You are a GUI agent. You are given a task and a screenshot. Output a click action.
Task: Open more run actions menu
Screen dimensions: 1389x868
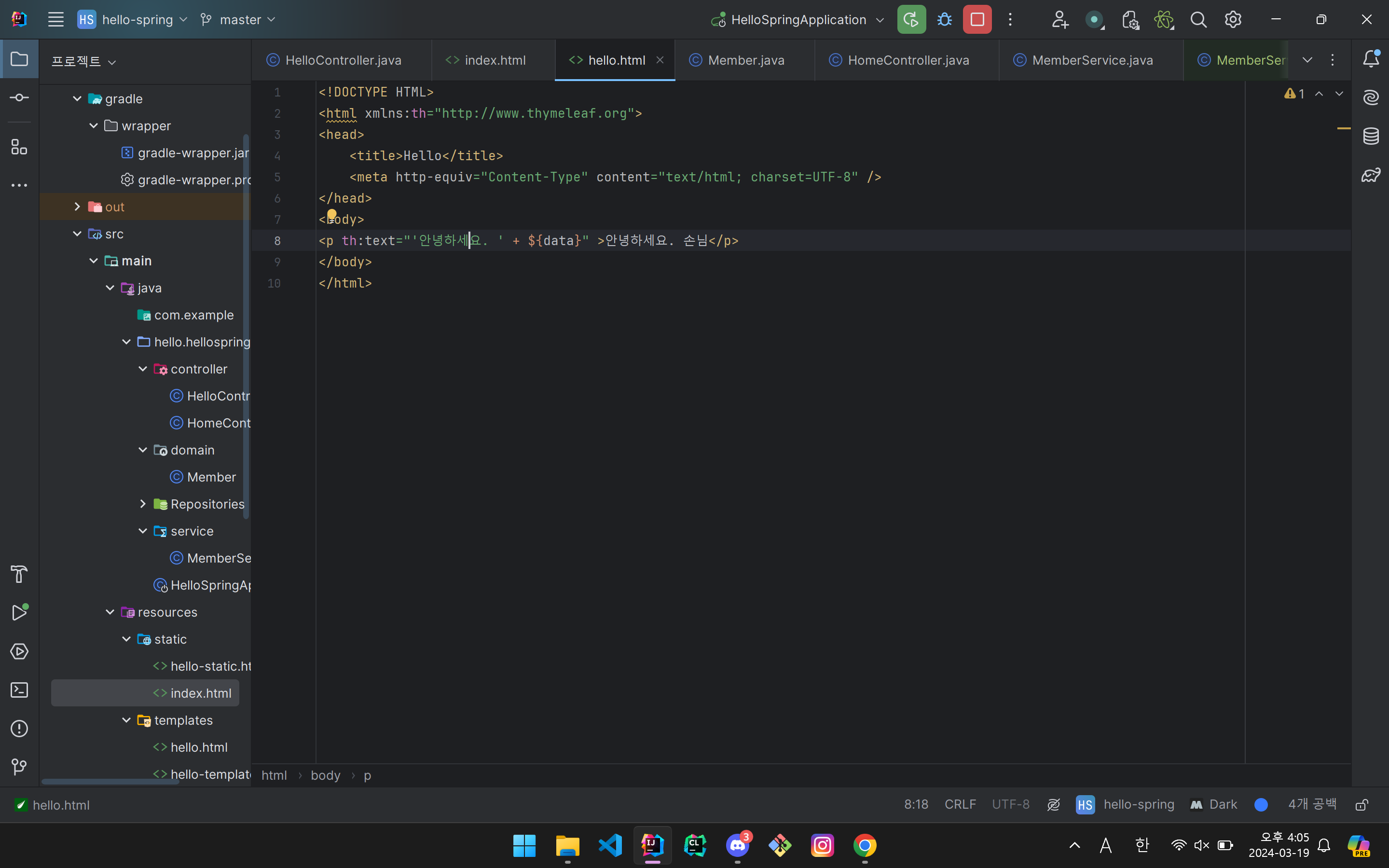click(x=1010, y=19)
